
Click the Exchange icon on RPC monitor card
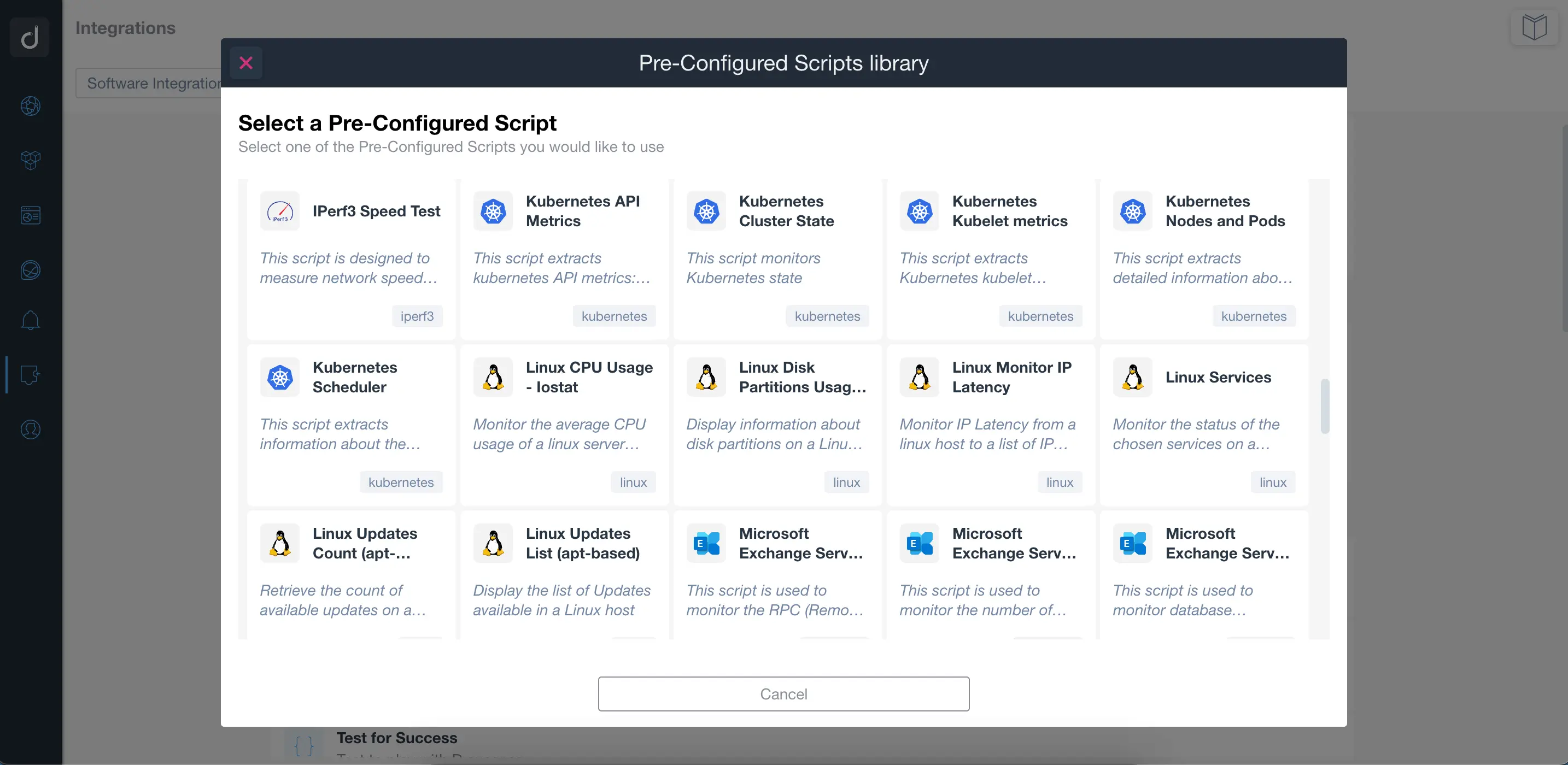coord(706,544)
